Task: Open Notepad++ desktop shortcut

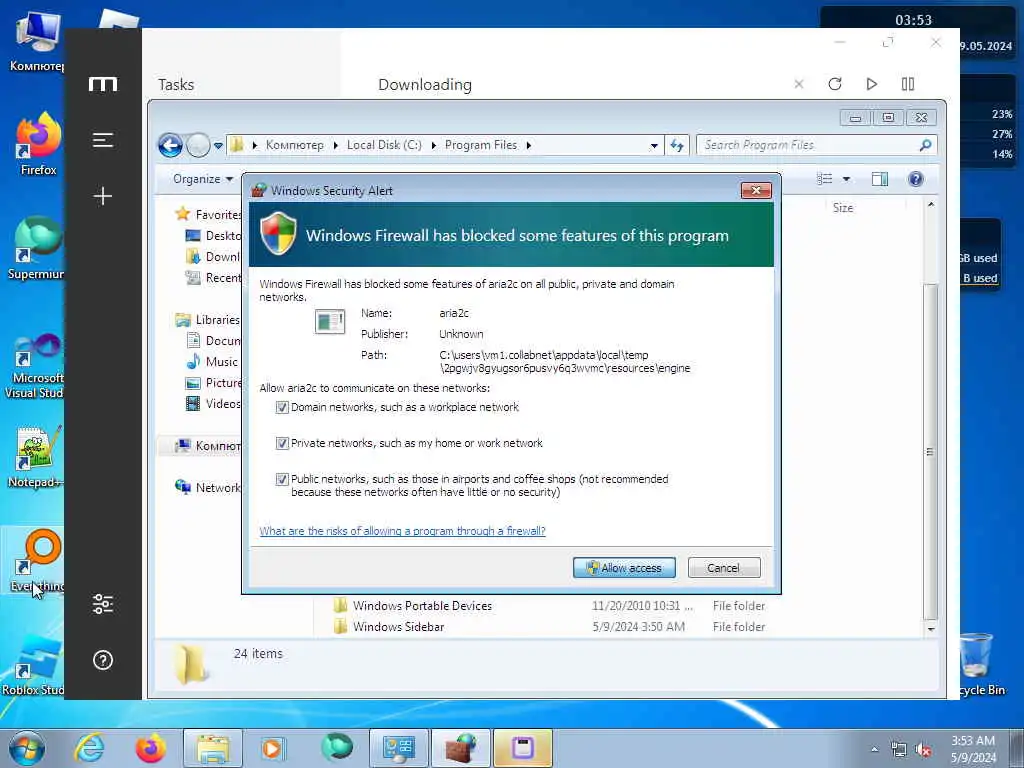Action: (x=36, y=456)
